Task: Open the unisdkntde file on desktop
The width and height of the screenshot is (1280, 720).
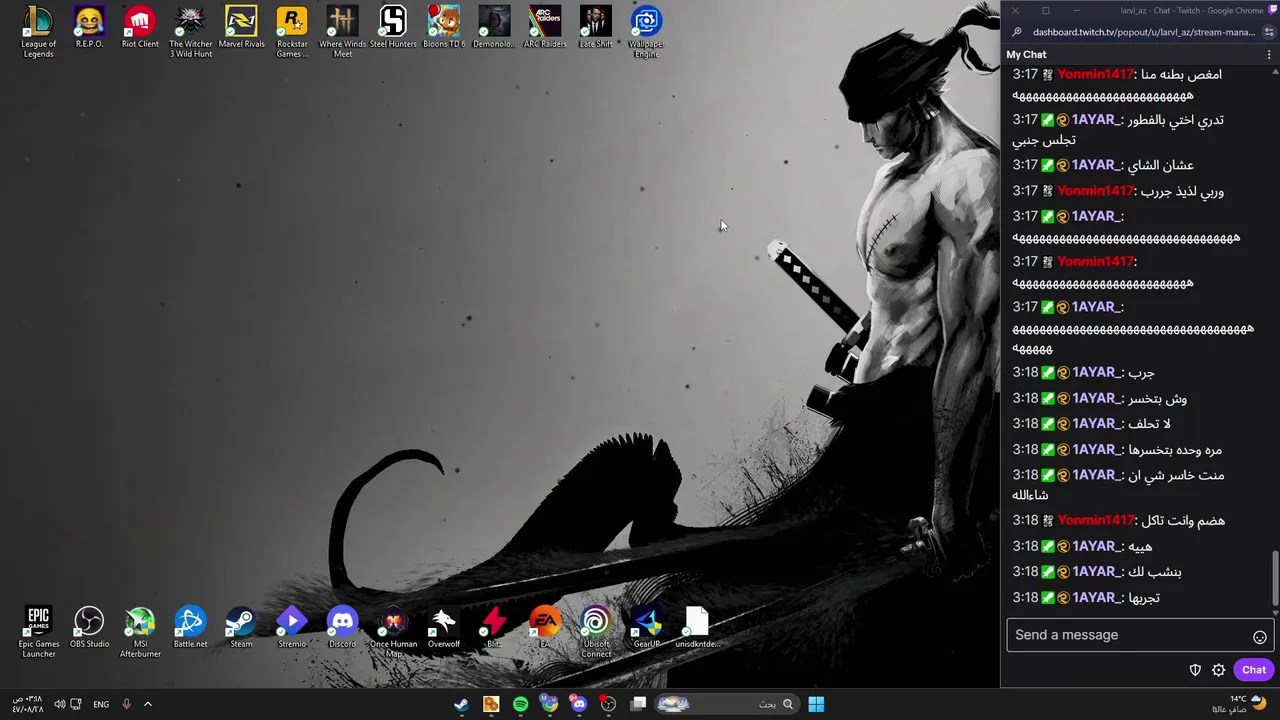Action: pos(697,628)
